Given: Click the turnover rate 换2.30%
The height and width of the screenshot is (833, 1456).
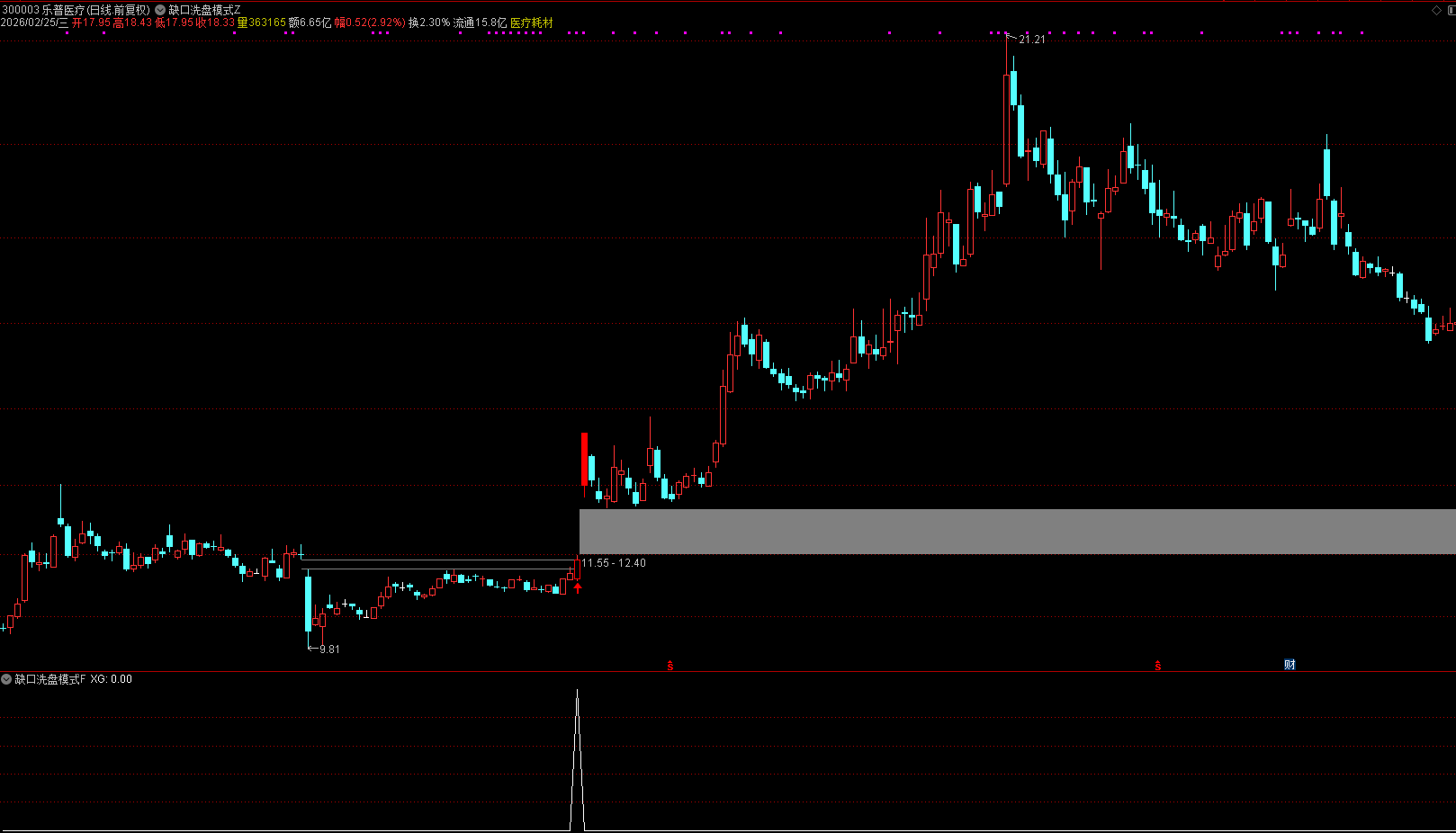Looking at the screenshot, I should (x=429, y=22).
